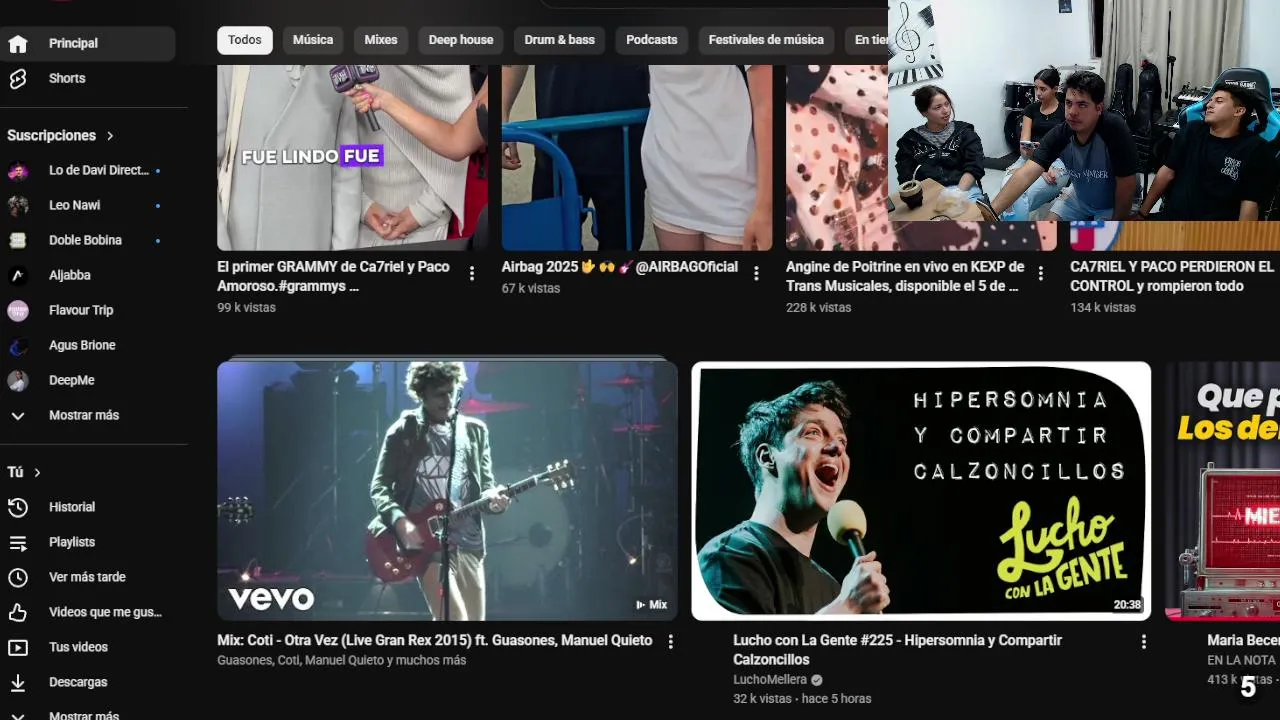Viewport: 1280px width, 720px height.
Task: Expand the Suscripciones section arrow
Action: tap(110, 136)
